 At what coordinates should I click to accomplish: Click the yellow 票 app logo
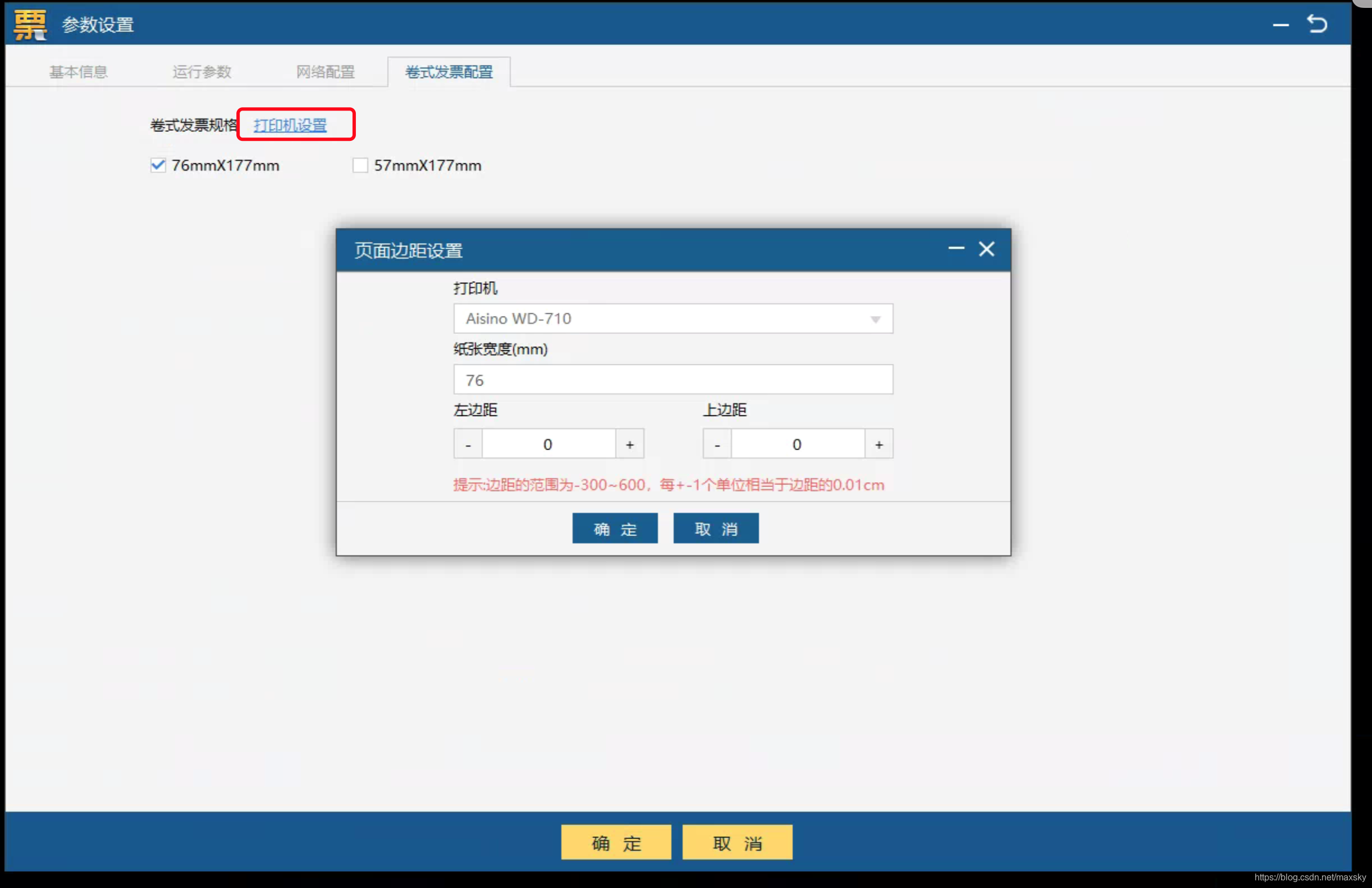(x=29, y=25)
